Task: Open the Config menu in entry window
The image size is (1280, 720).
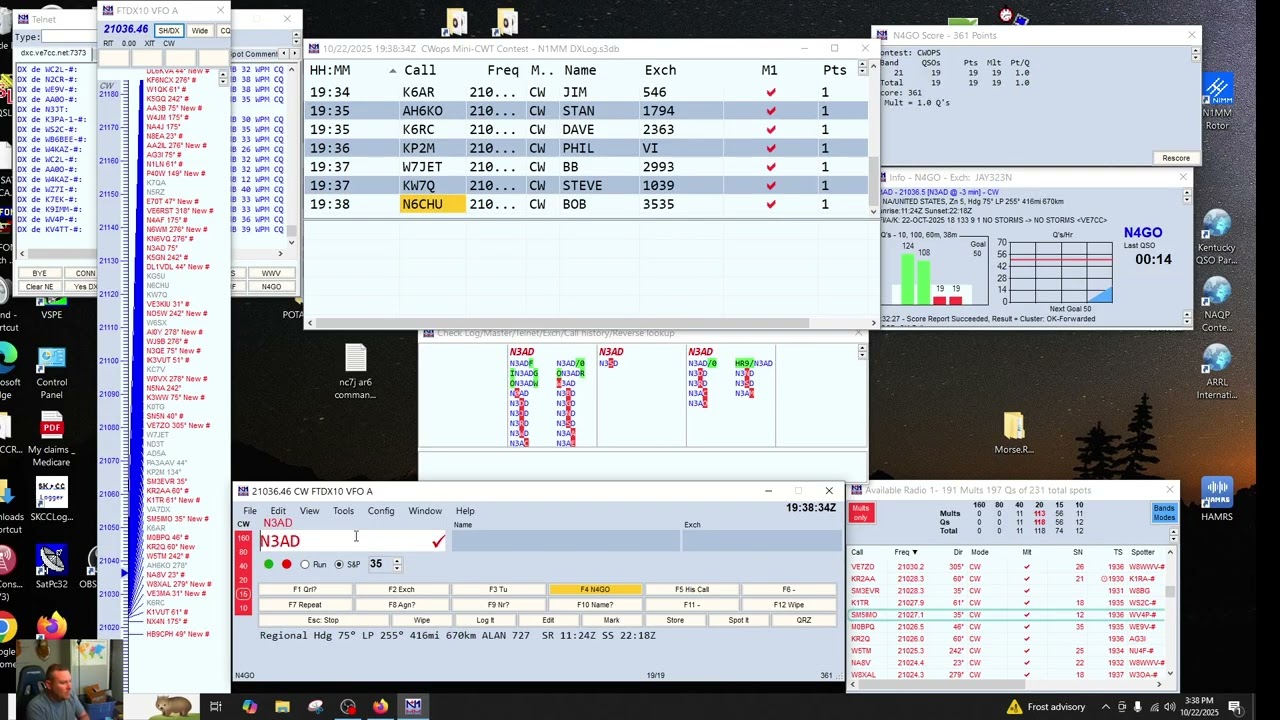Action: coord(381,511)
